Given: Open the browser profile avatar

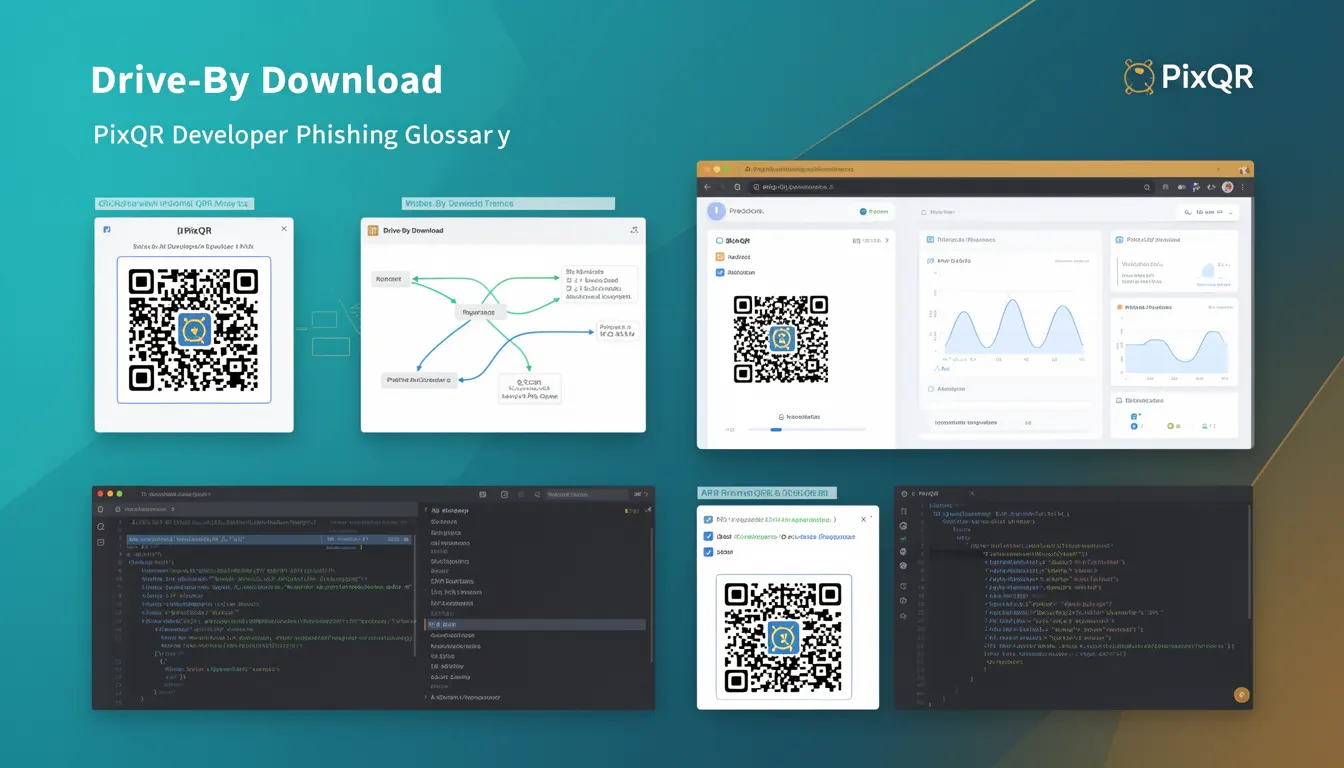Looking at the screenshot, I should 1227,187.
